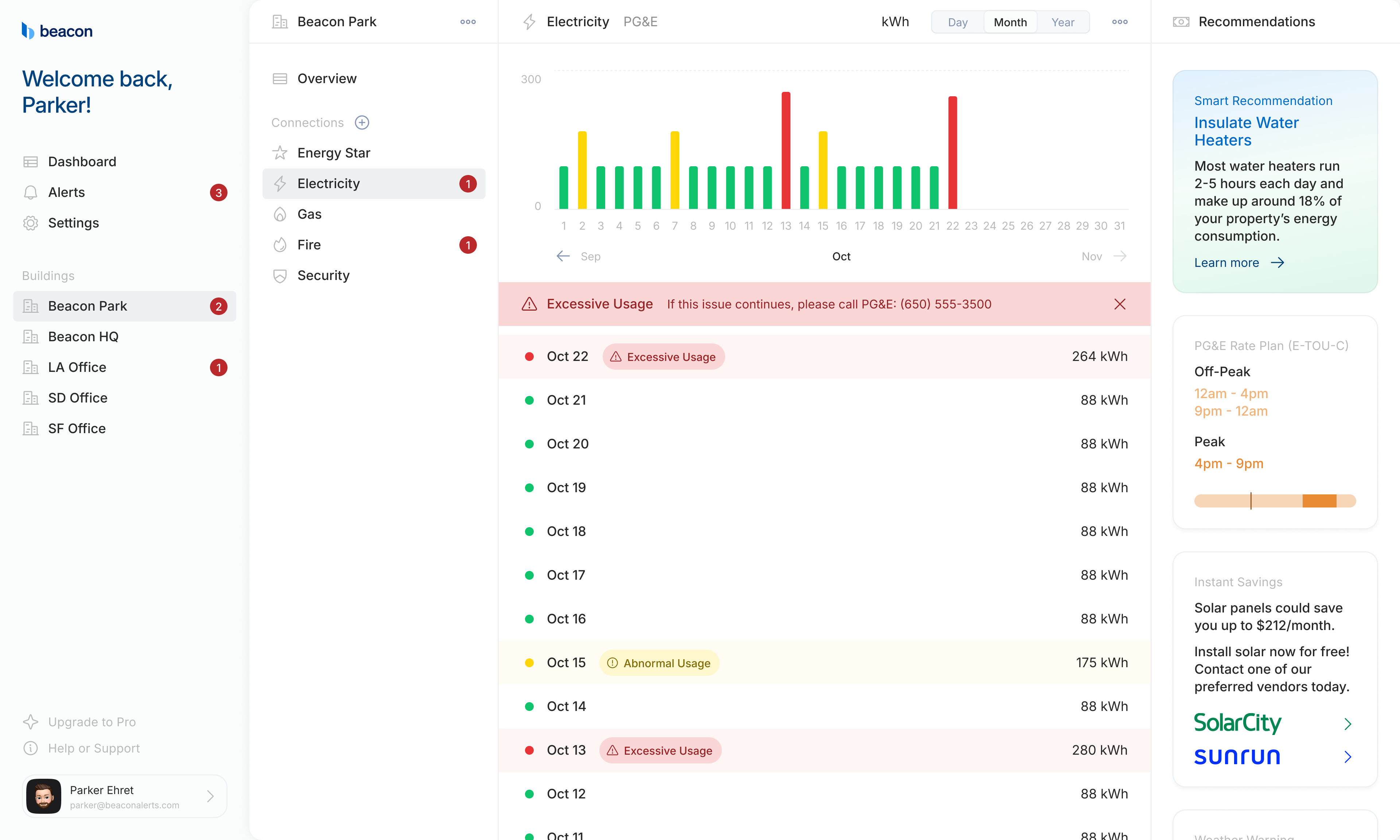Expand the Parker Ehret account chevron
Image resolution: width=1400 pixels, height=840 pixels.
pos(210,796)
